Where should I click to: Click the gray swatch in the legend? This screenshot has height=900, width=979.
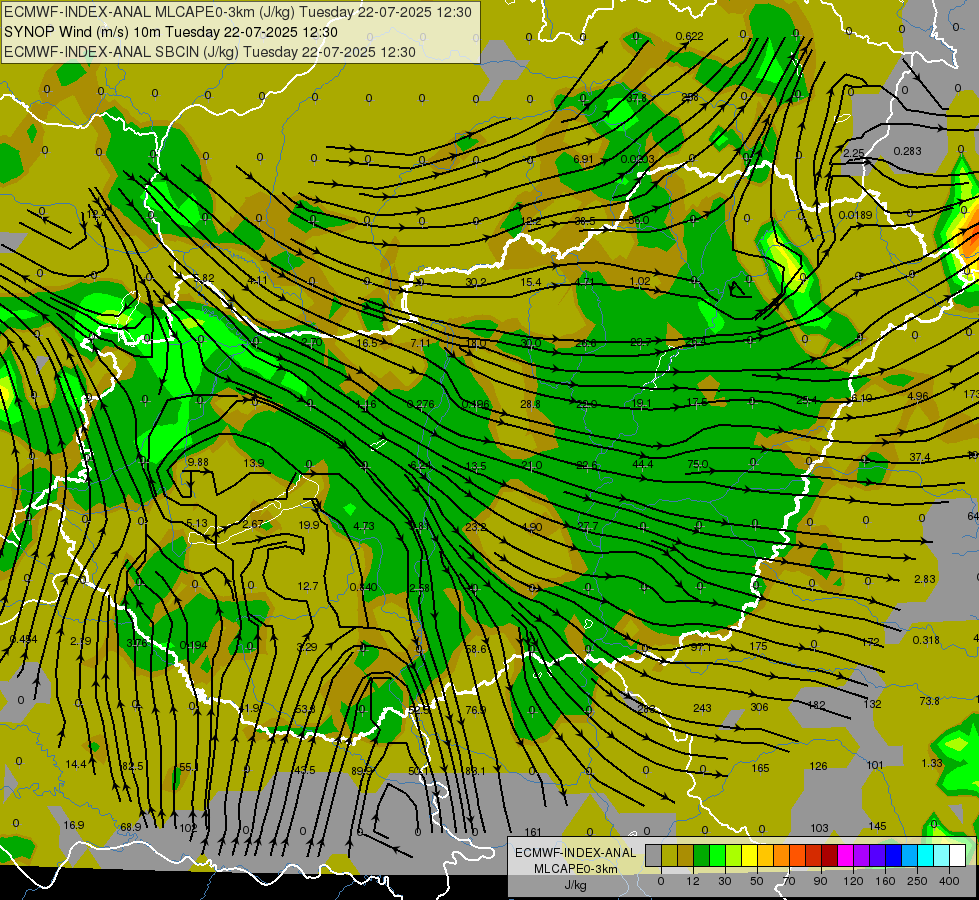(654, 855)
